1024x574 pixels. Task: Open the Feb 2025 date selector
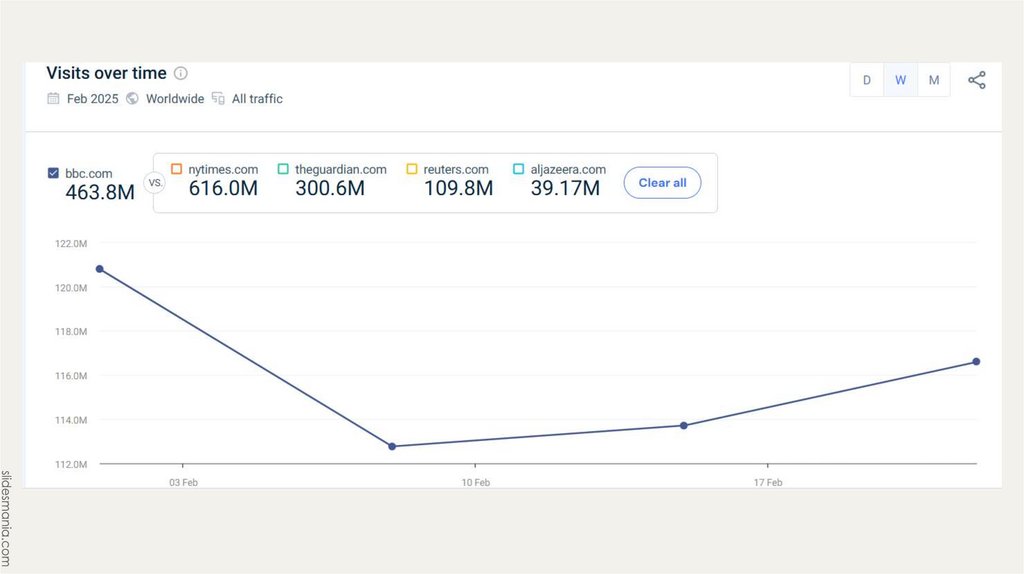click(92, 99)
